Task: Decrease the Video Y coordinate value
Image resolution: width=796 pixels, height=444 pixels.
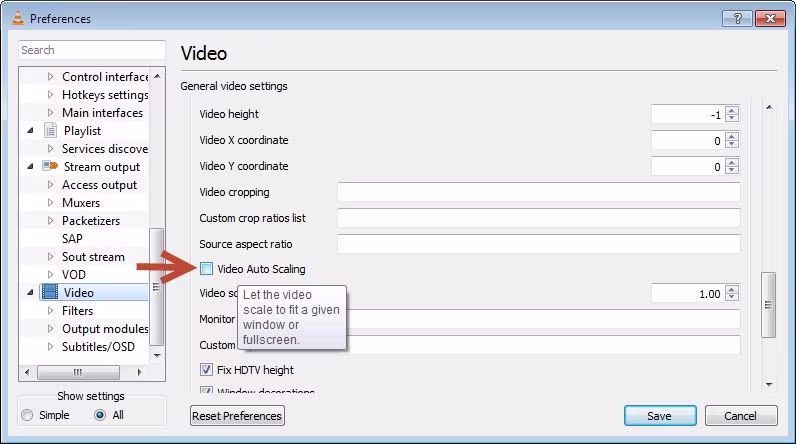Action: click(x=732, y=170)
